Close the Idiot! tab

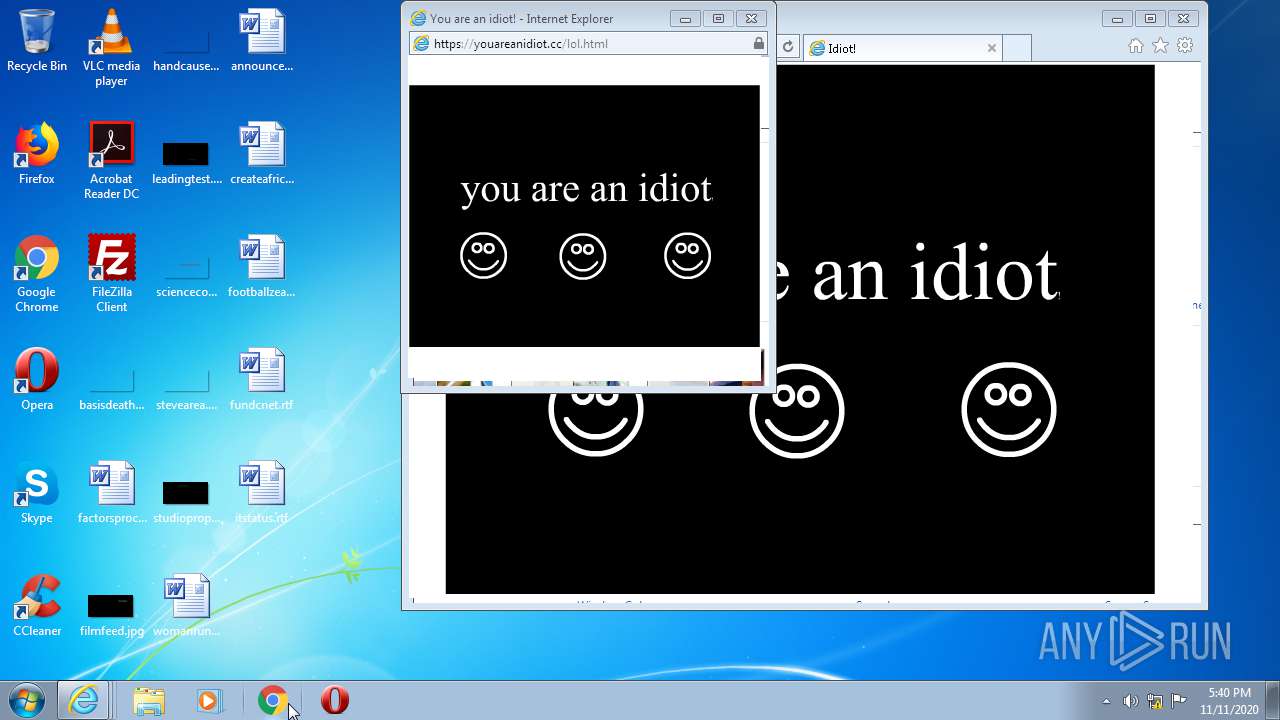[991, 48]
